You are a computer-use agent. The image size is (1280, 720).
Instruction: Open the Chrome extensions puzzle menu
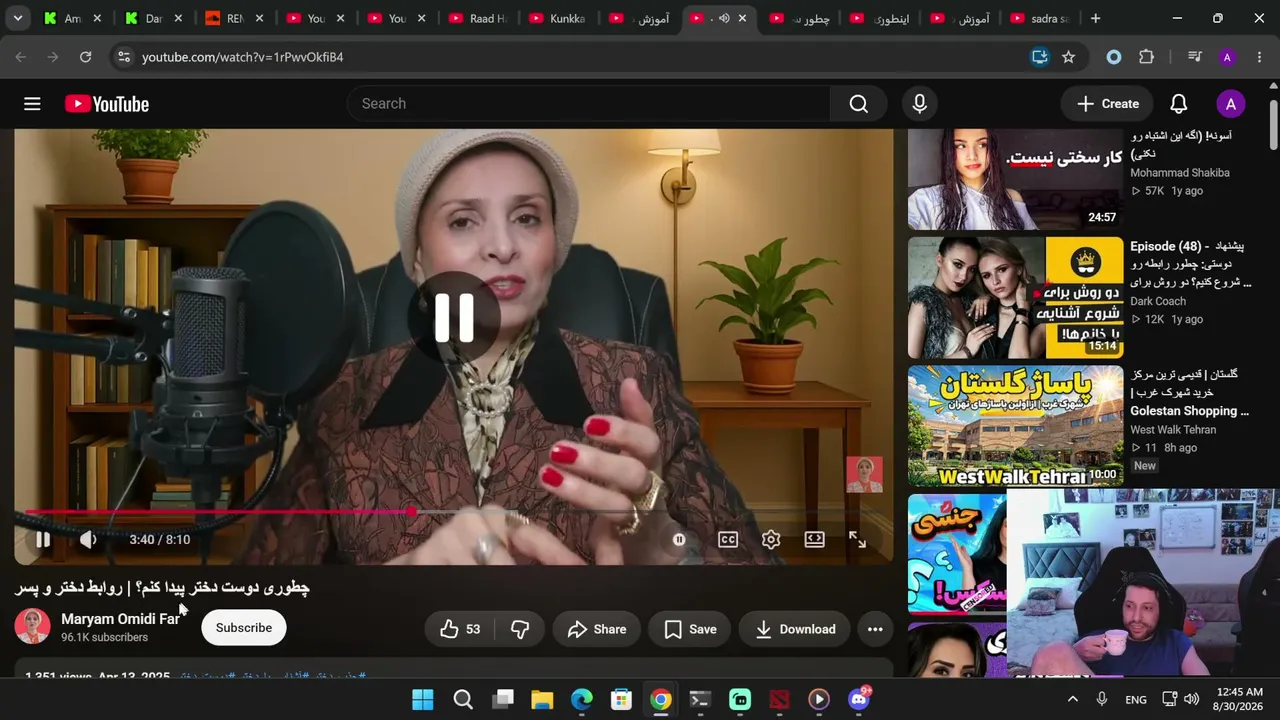(x=1146, y=57)
